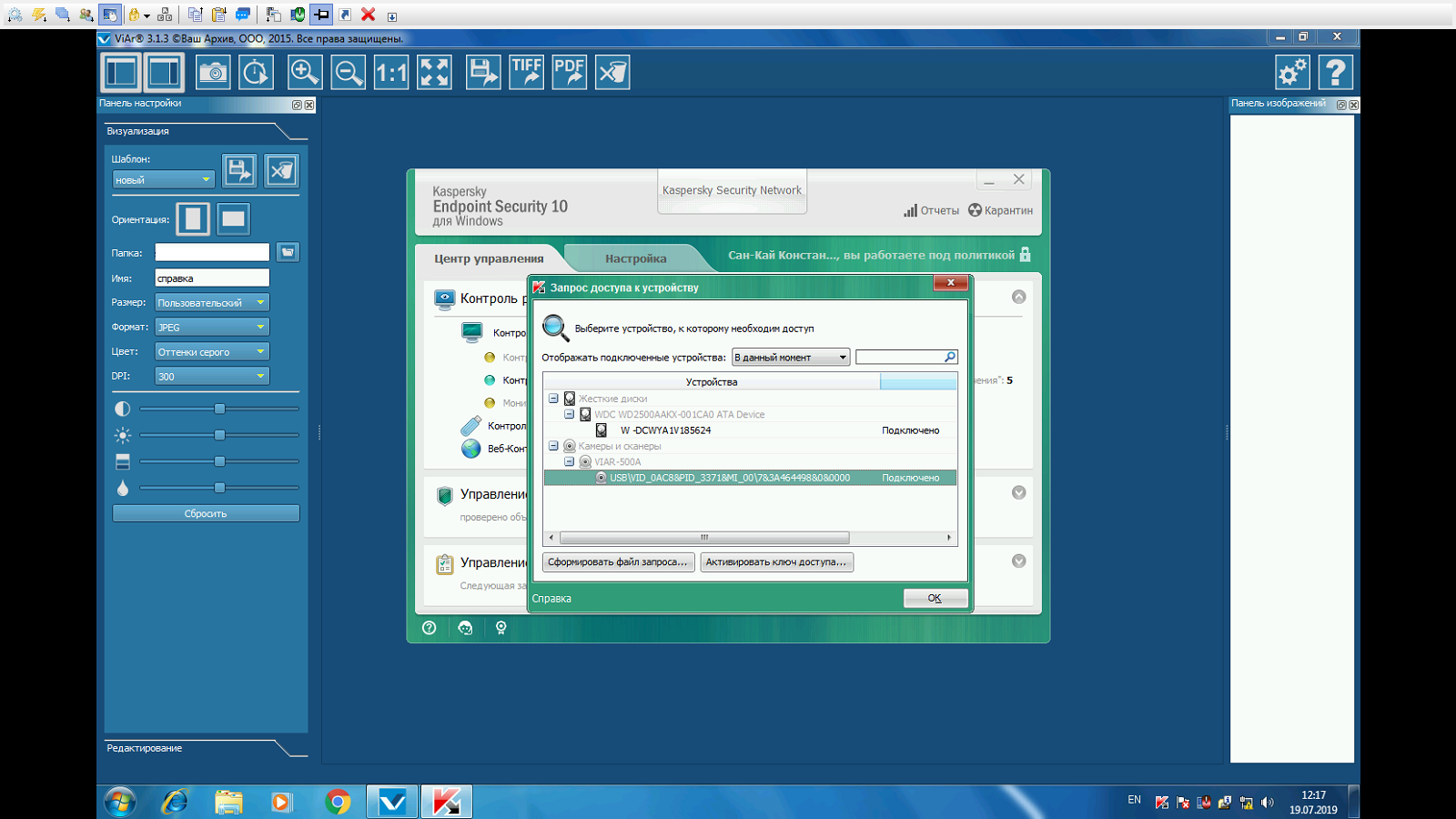This screenshot has height=819, width=1456.
Task: Click OK in device access dialog
Action: pyautogui.click(x=935, y=598)
